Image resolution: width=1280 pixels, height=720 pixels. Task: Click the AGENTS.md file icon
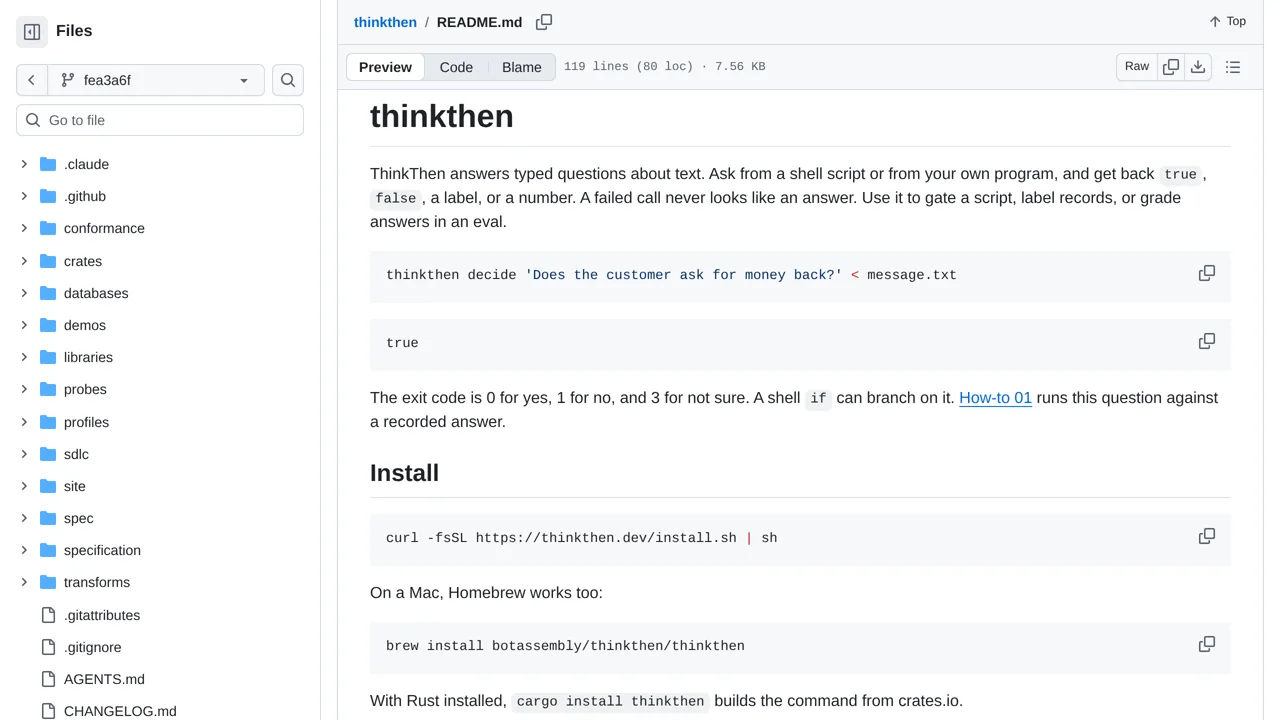point(48,679)
